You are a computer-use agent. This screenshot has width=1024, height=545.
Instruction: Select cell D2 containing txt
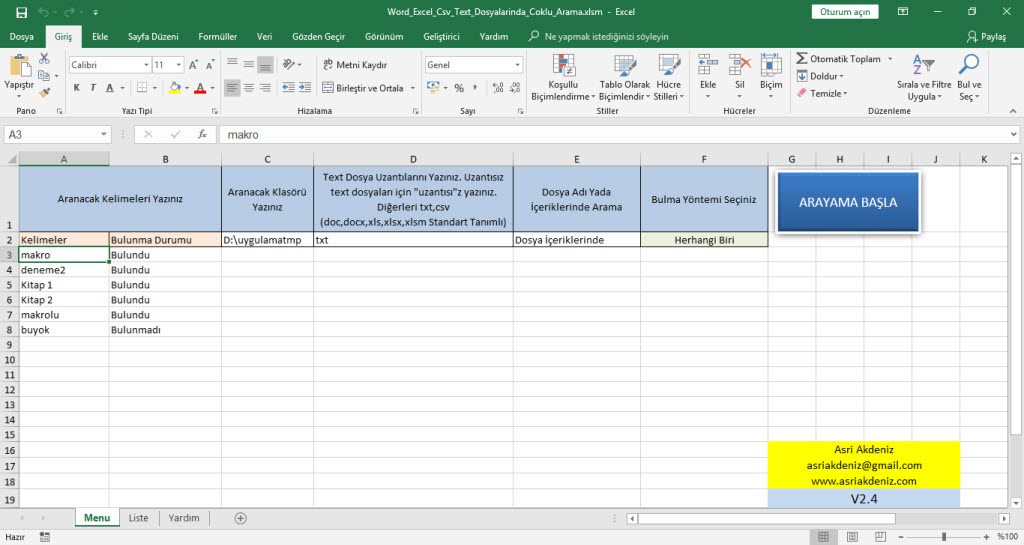412,240
